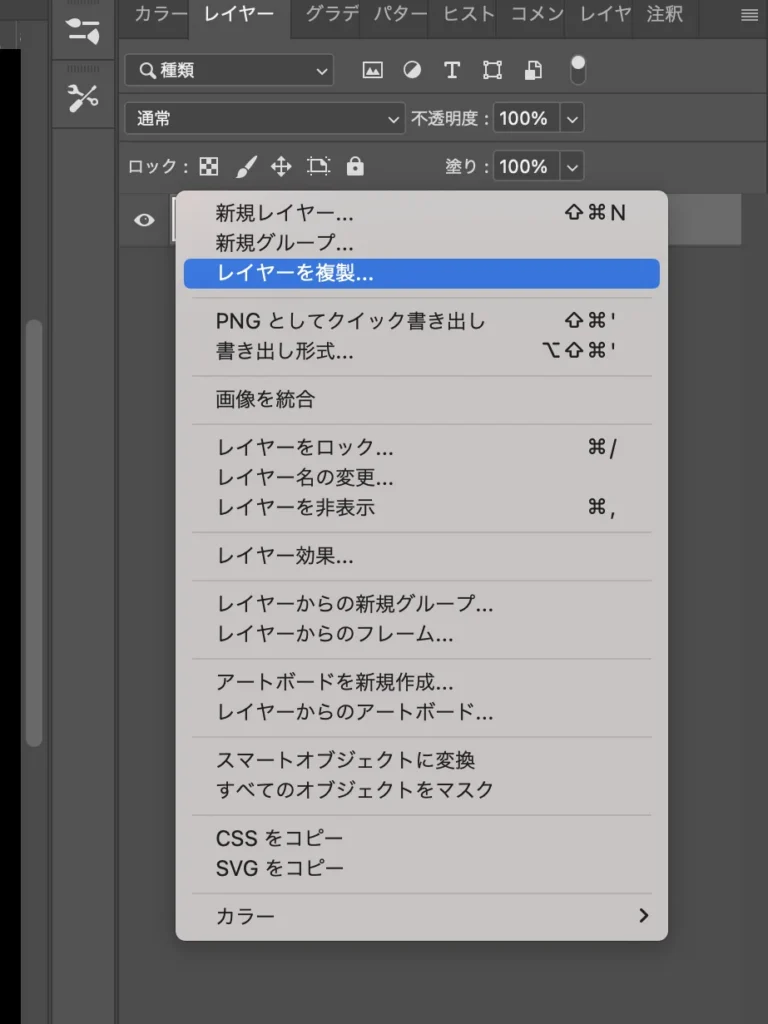Screen dimensions: 768x1024
Task: Open the panel options hamburger menu
Action: pos(749,15)
